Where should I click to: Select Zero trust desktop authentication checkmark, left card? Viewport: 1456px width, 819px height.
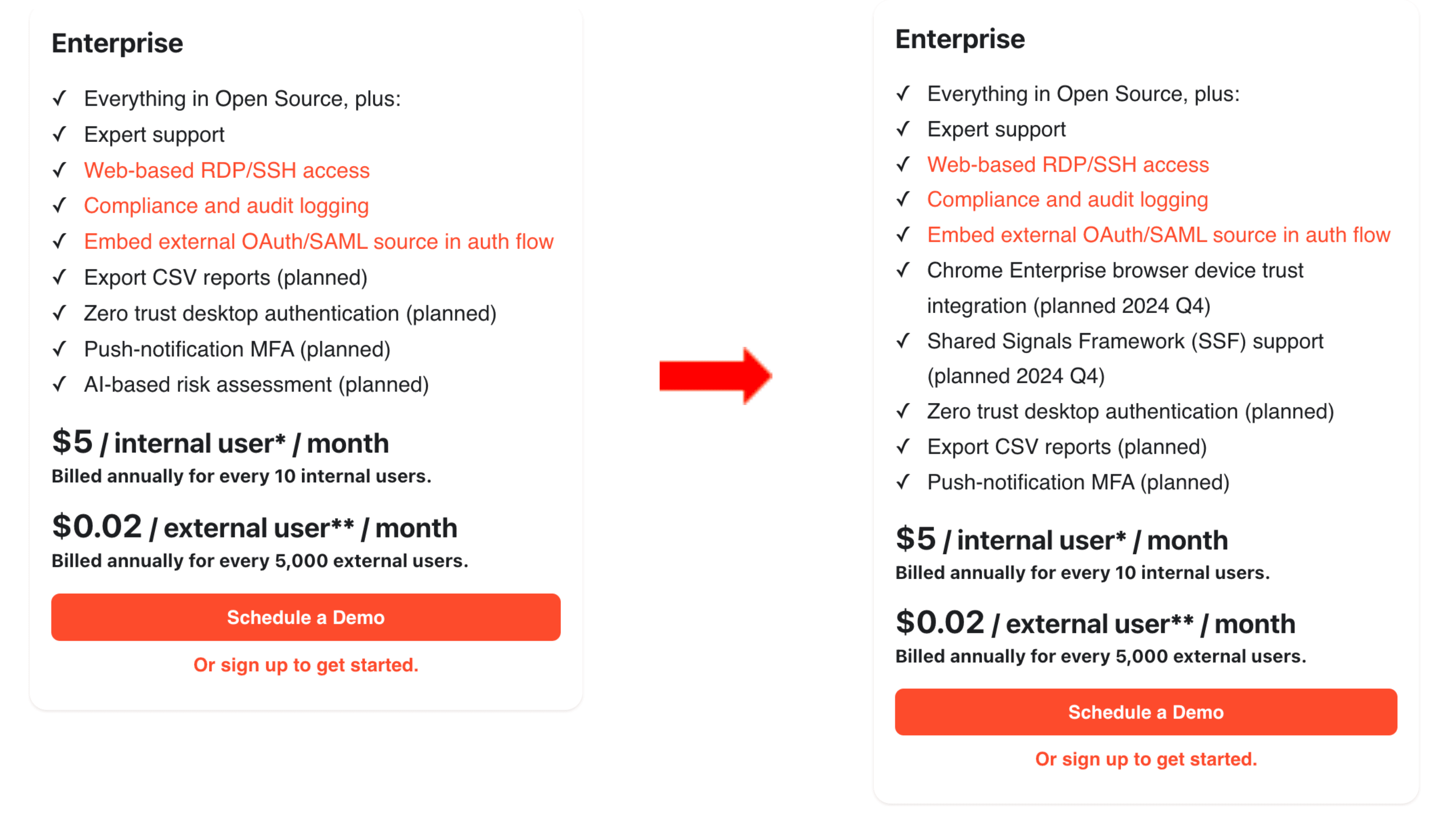click(59, 313)
